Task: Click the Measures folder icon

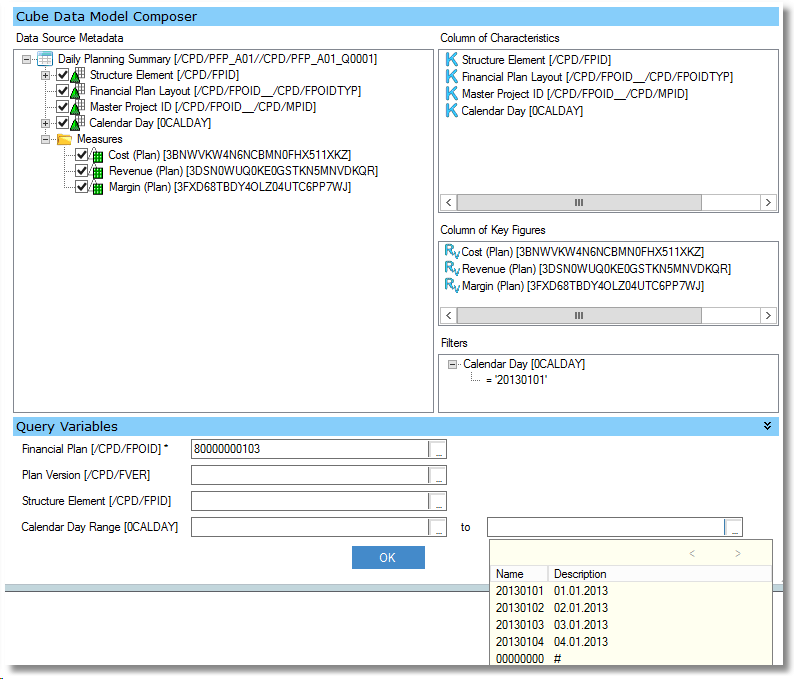Action: tap(64, 139)
